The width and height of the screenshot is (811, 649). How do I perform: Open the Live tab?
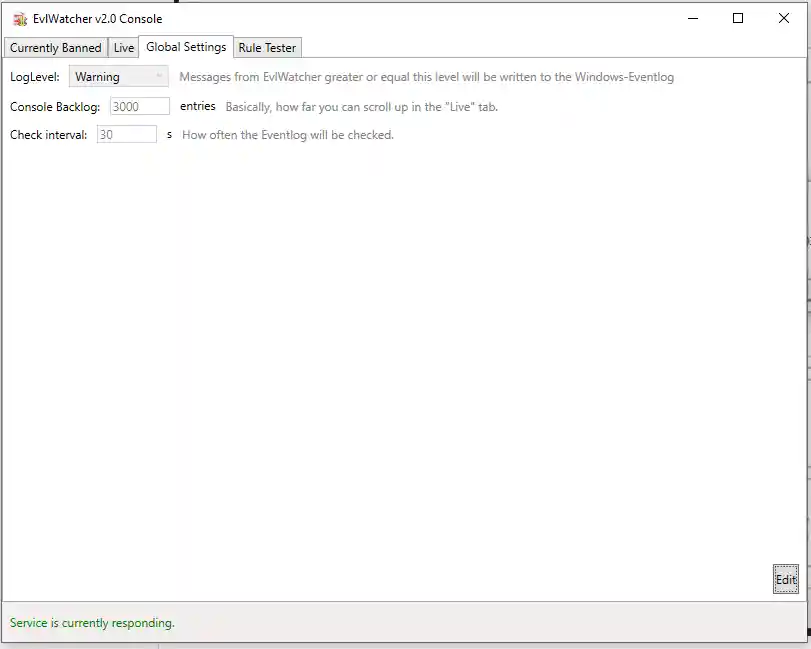pyautogui.click(x=124, y=48)
